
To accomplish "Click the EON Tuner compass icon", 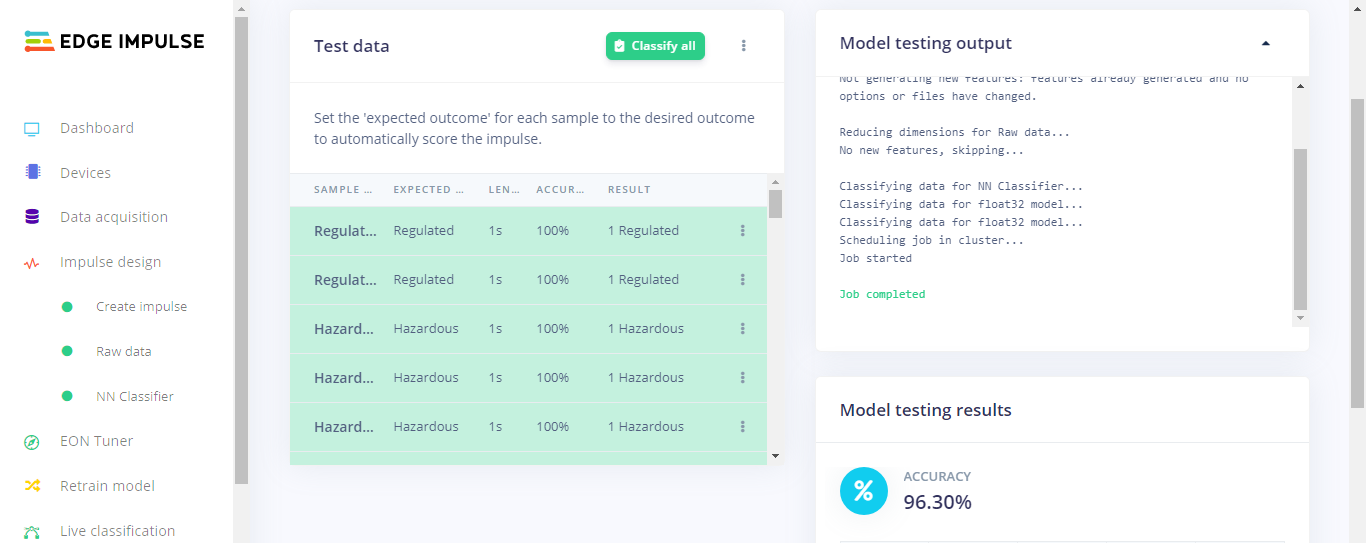I will (32, 442).
